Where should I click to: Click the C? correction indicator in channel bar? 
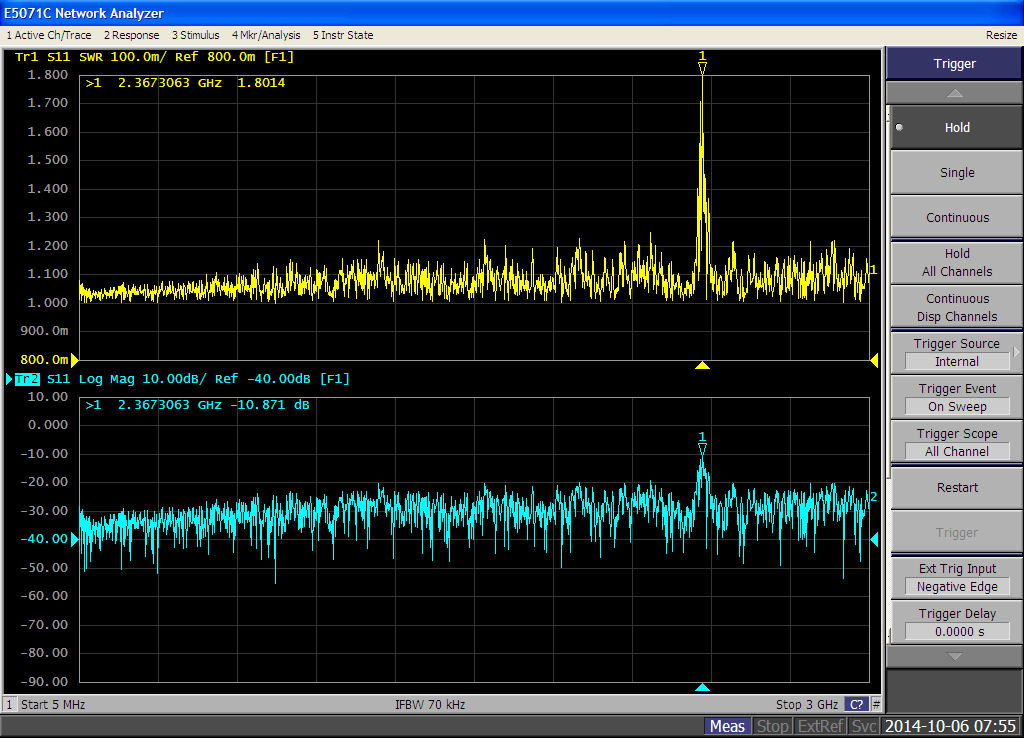coord(856,704)
